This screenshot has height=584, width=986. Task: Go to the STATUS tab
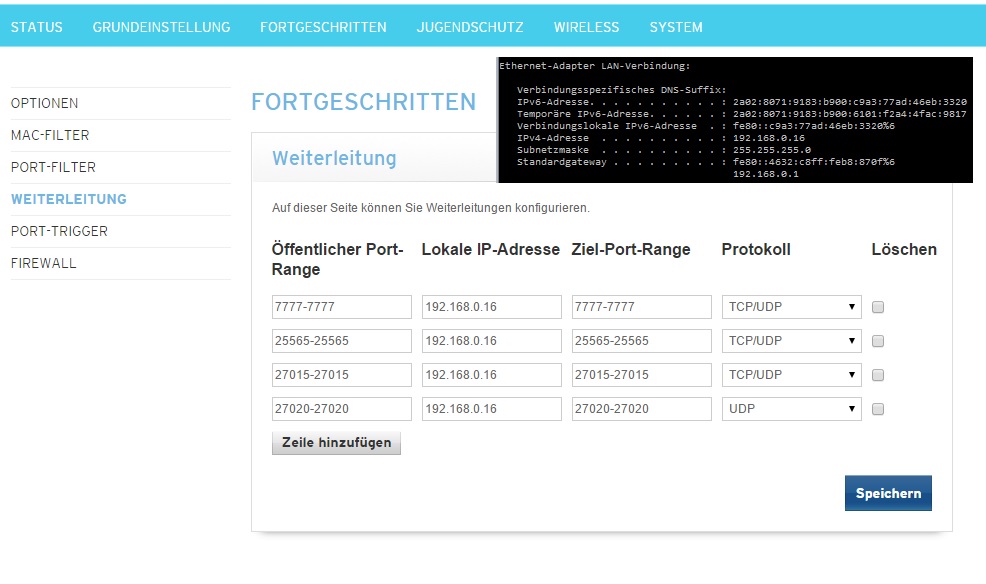click(37, 27)
